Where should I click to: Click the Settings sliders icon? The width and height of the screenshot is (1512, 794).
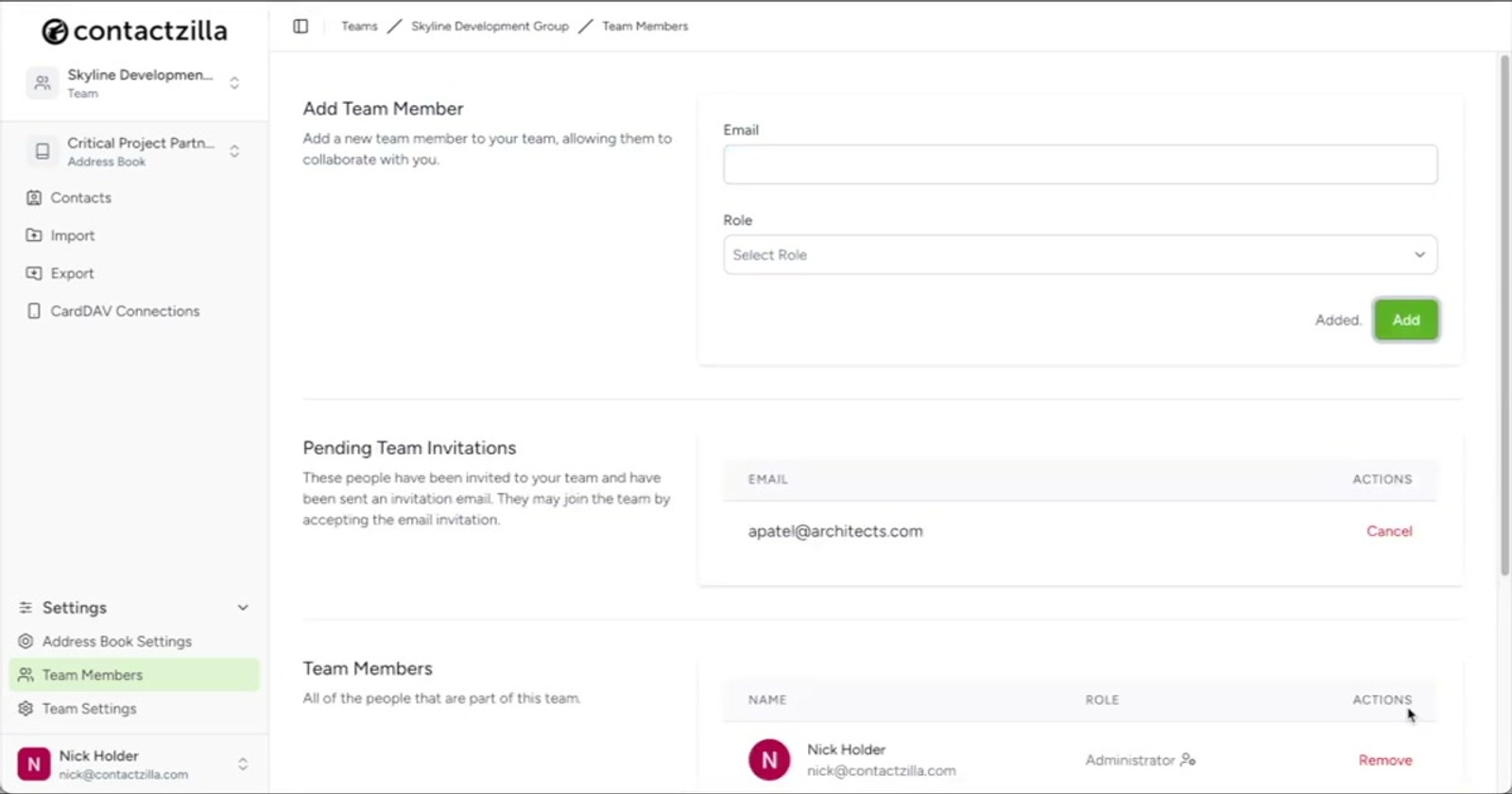click(x=26, y=608)
